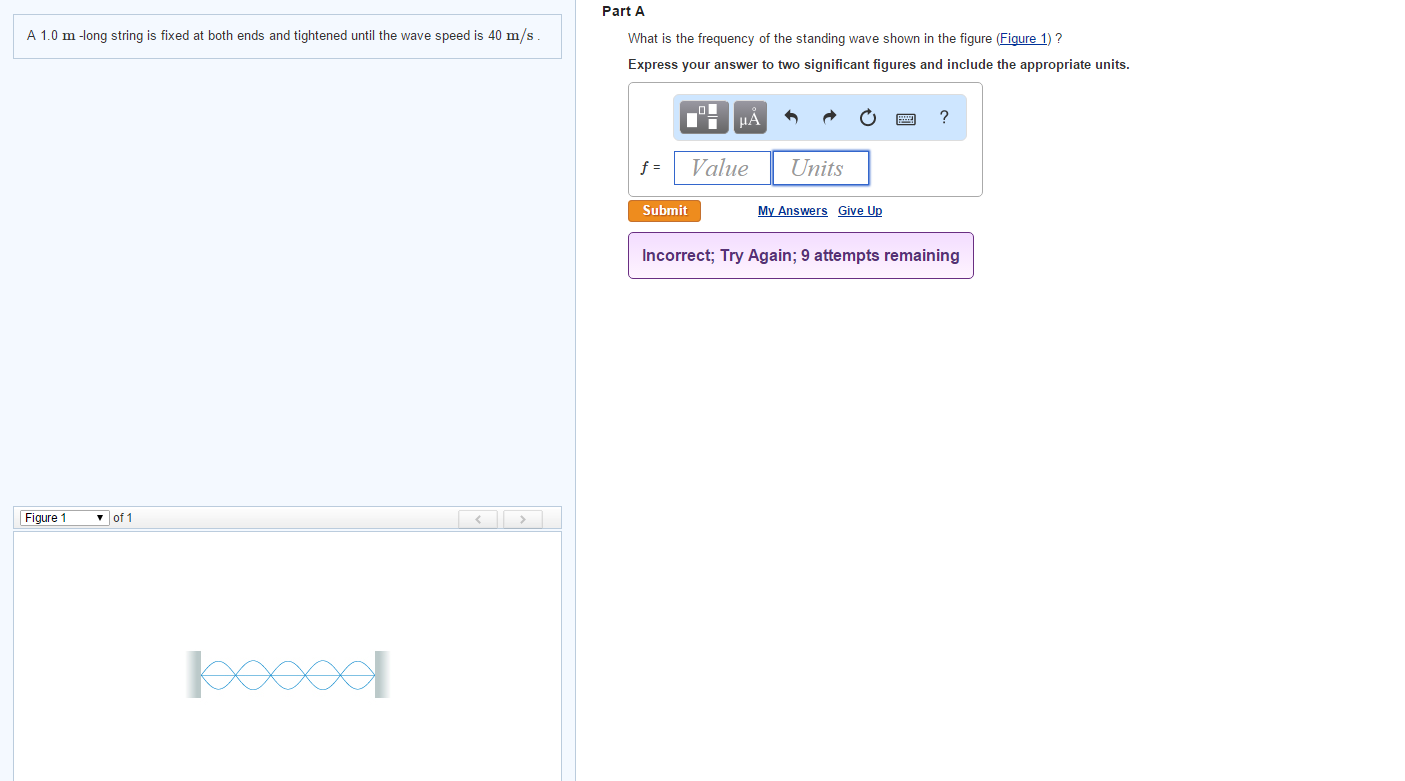
Task: Click the Part A heading
Action: click(622, 11)
